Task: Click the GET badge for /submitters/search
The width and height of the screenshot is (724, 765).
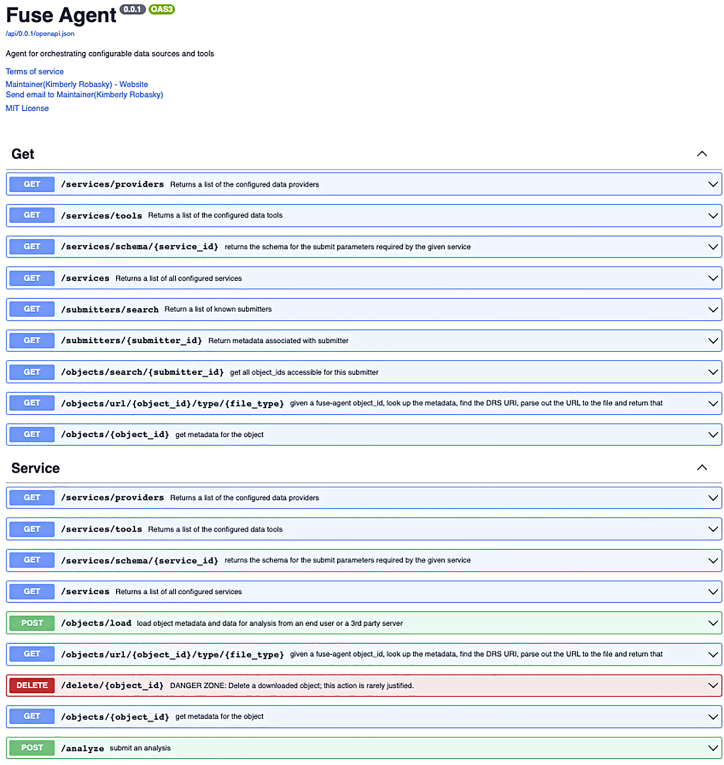Action: 31,309
